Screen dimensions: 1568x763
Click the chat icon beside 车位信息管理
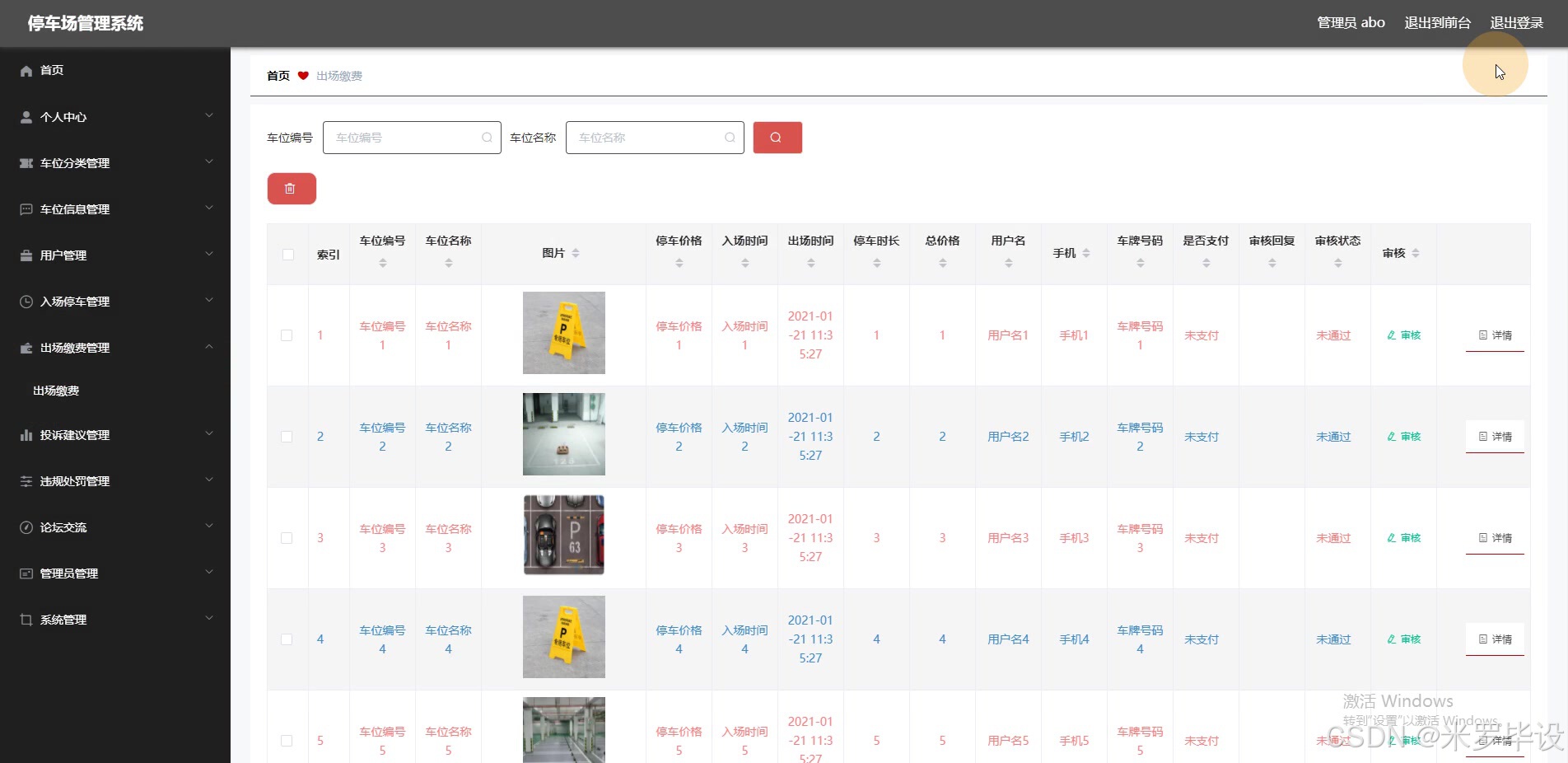[x=26, y=209]
